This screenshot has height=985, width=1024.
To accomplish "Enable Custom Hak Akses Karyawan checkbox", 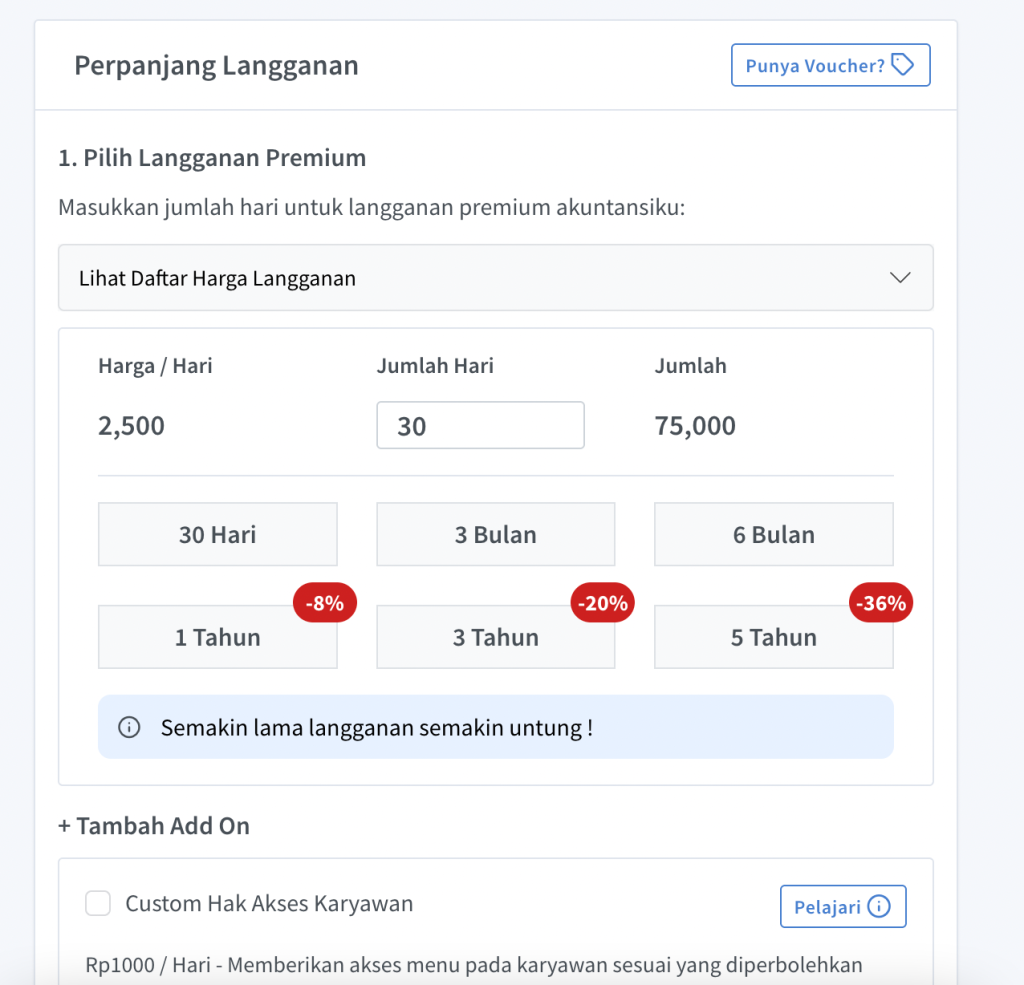I will click(98, 904).
